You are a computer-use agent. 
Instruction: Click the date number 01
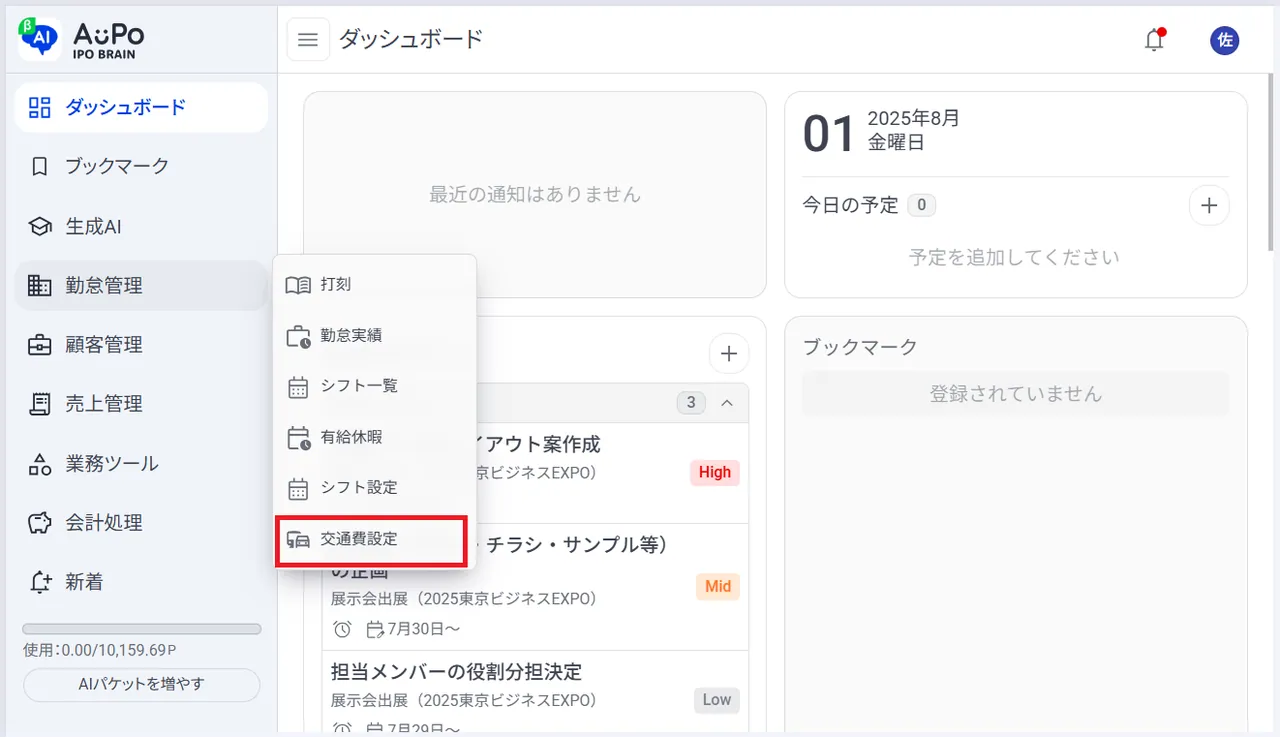point(829,134)
